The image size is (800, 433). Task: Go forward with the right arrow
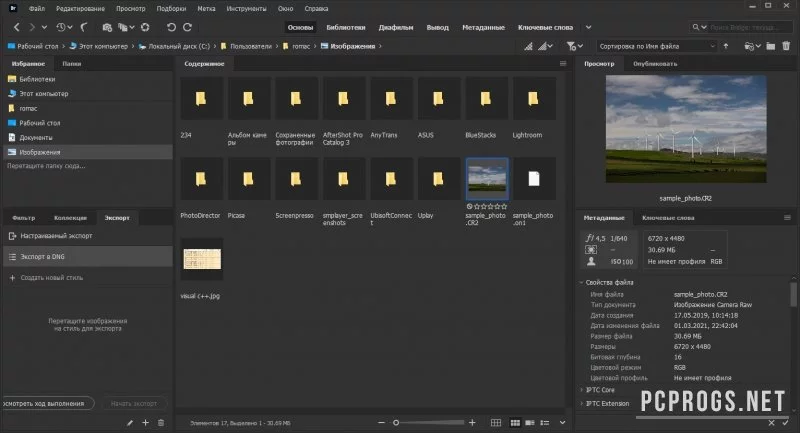click(x=32, y=28)
